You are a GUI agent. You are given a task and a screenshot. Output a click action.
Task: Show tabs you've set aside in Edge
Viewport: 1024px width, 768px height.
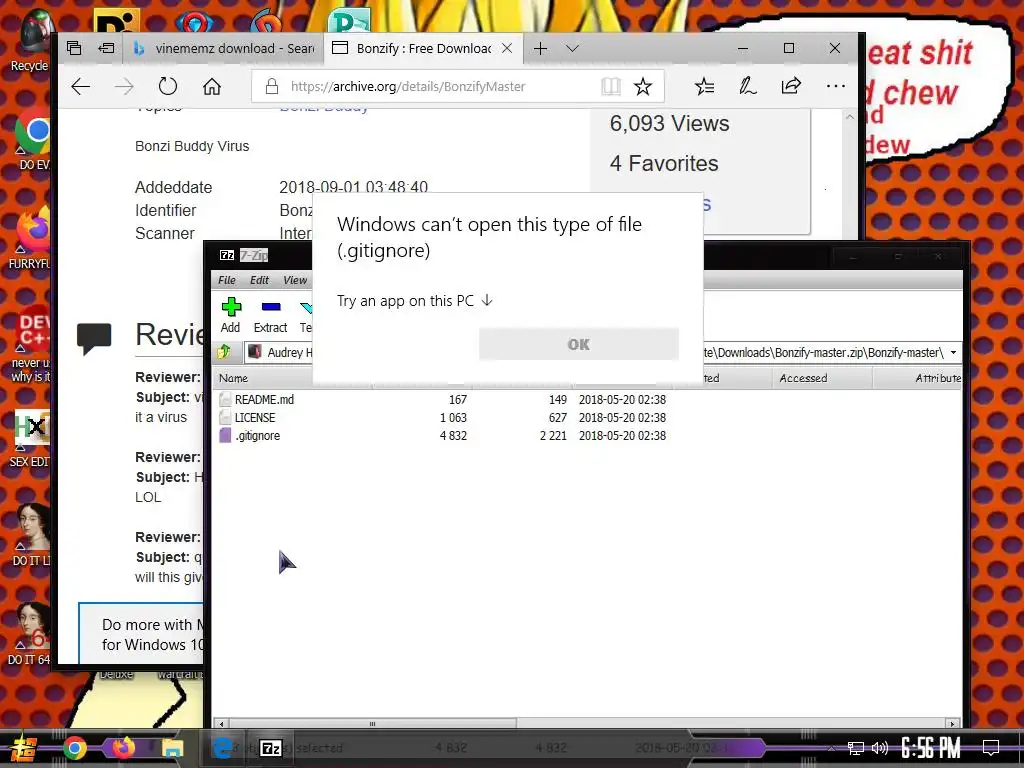(74, 48)
